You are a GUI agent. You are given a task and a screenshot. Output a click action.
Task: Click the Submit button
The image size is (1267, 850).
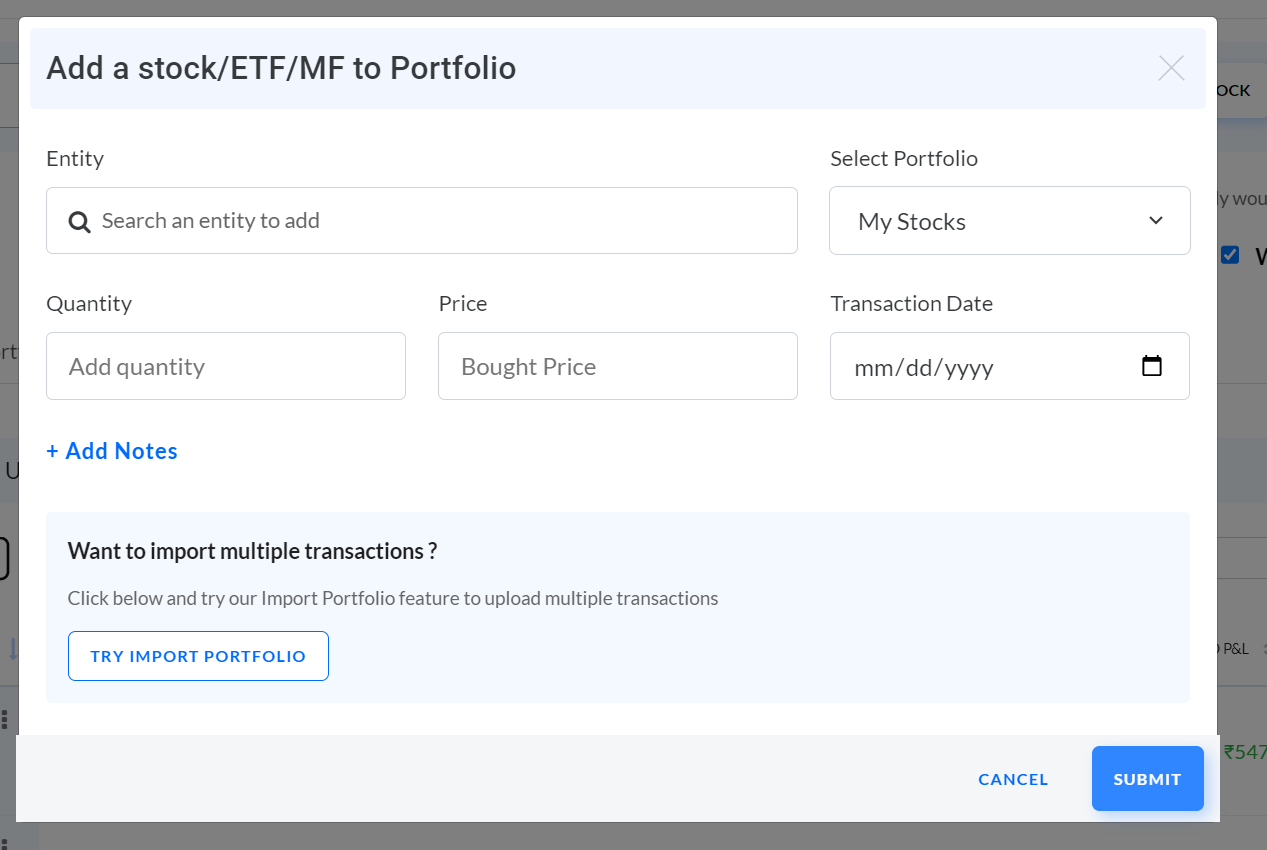(1148, 778)
